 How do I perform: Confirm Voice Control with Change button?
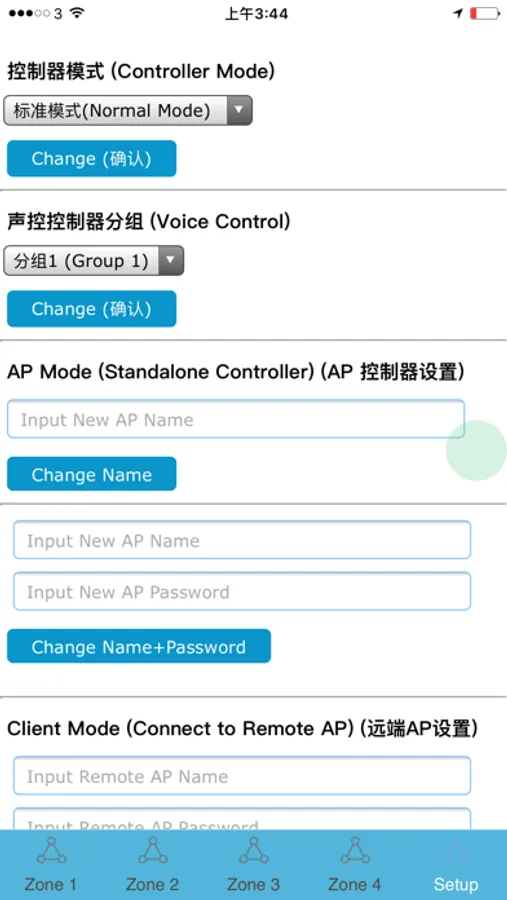(x=91, y=309)
